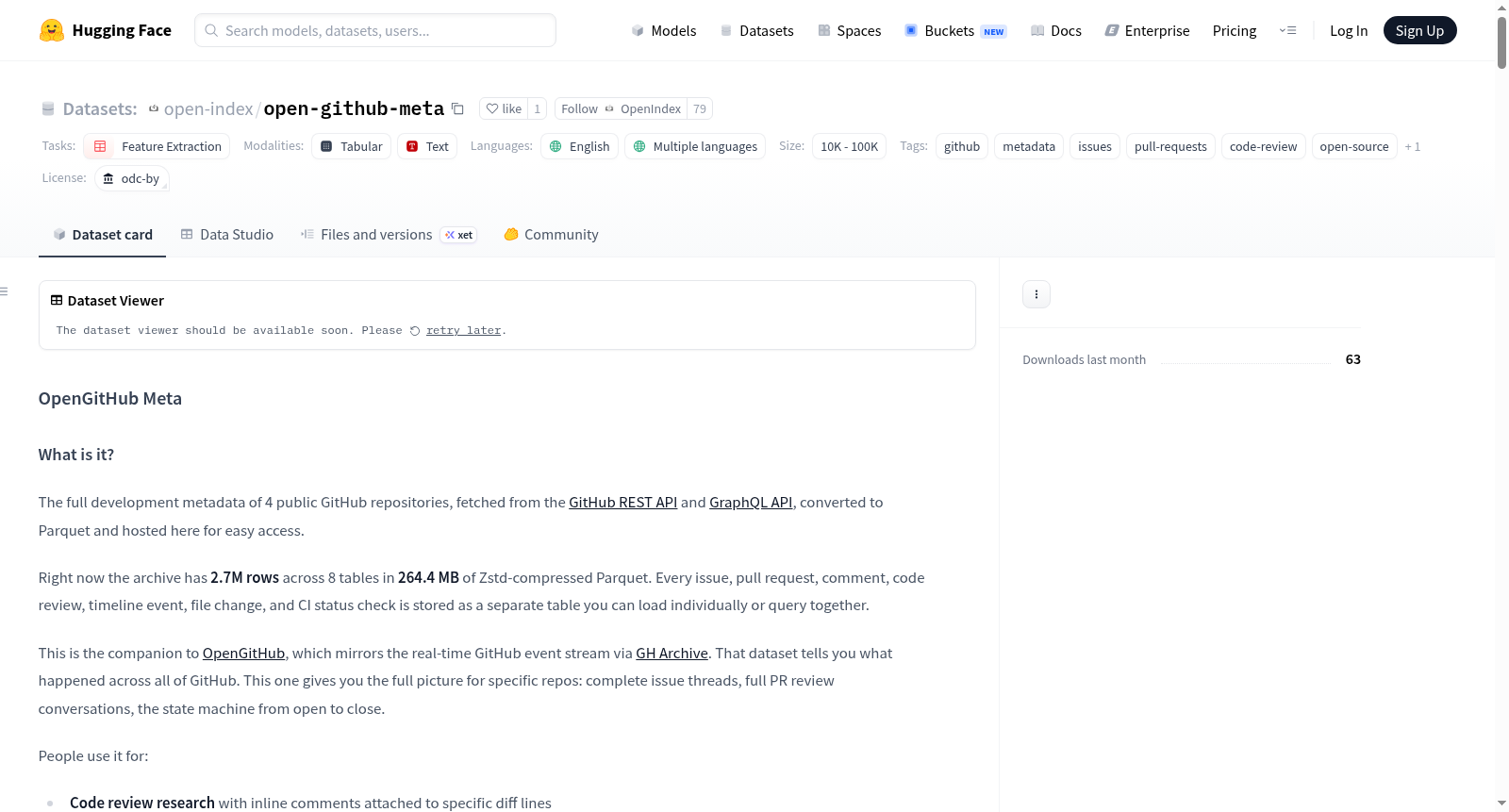
Task: Select the Multiple languages tag
Action: click(695, 146)
